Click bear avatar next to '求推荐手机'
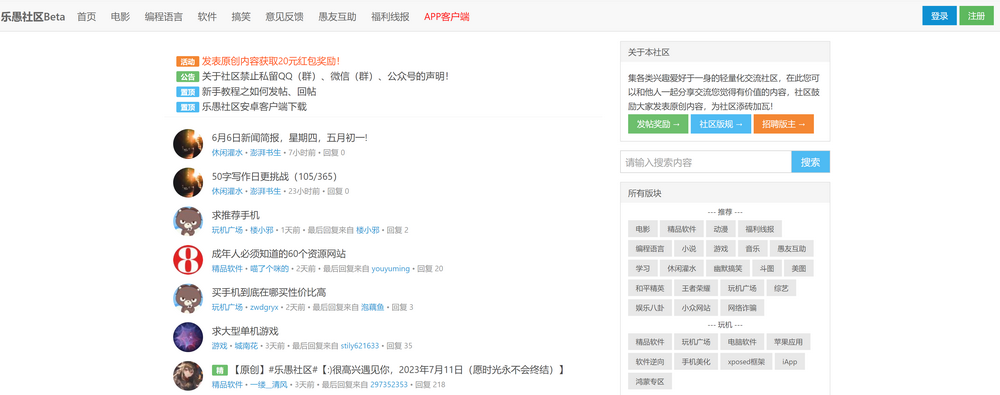1000x395 pixels. pyautogui.click(x=188, y=221)
